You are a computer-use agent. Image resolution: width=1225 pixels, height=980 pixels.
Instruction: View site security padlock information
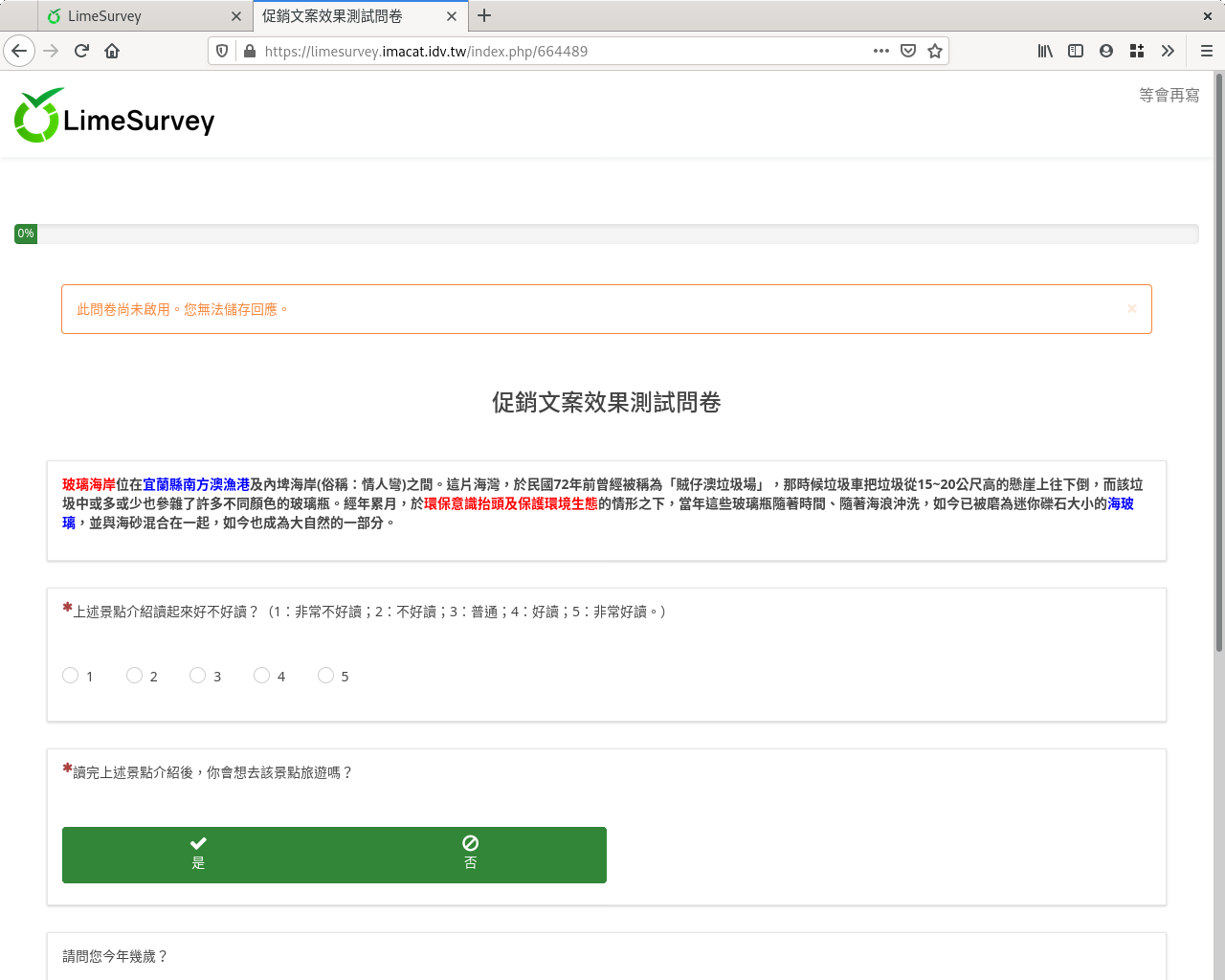point(250,51)
